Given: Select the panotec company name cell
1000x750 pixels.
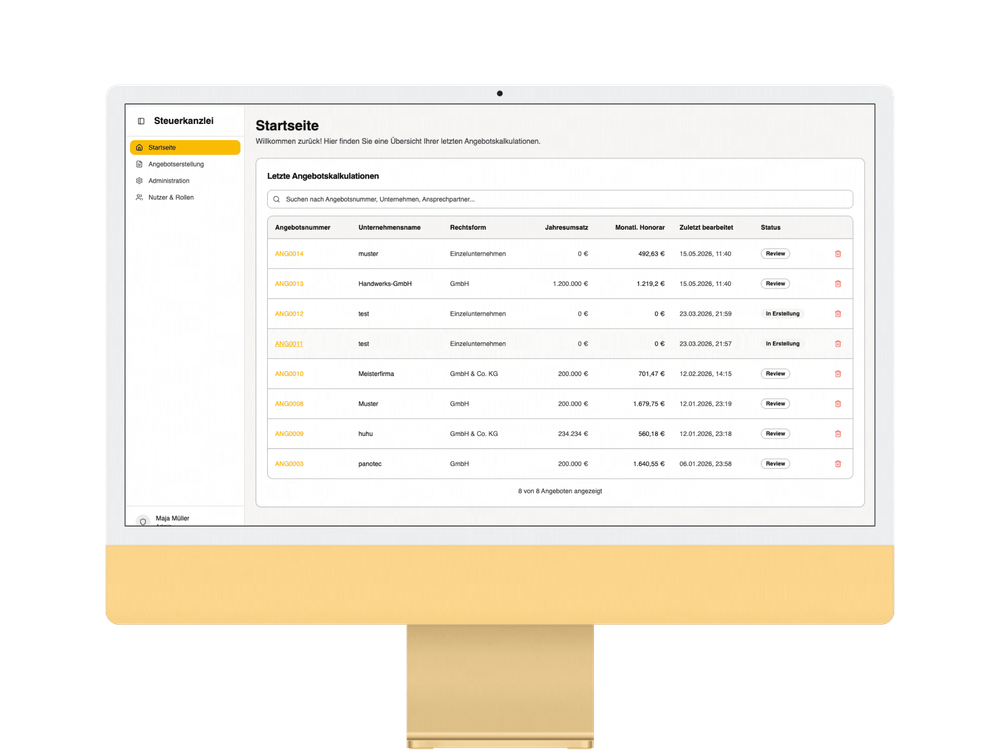Looking at the screenshot, I should coord(370,464).
